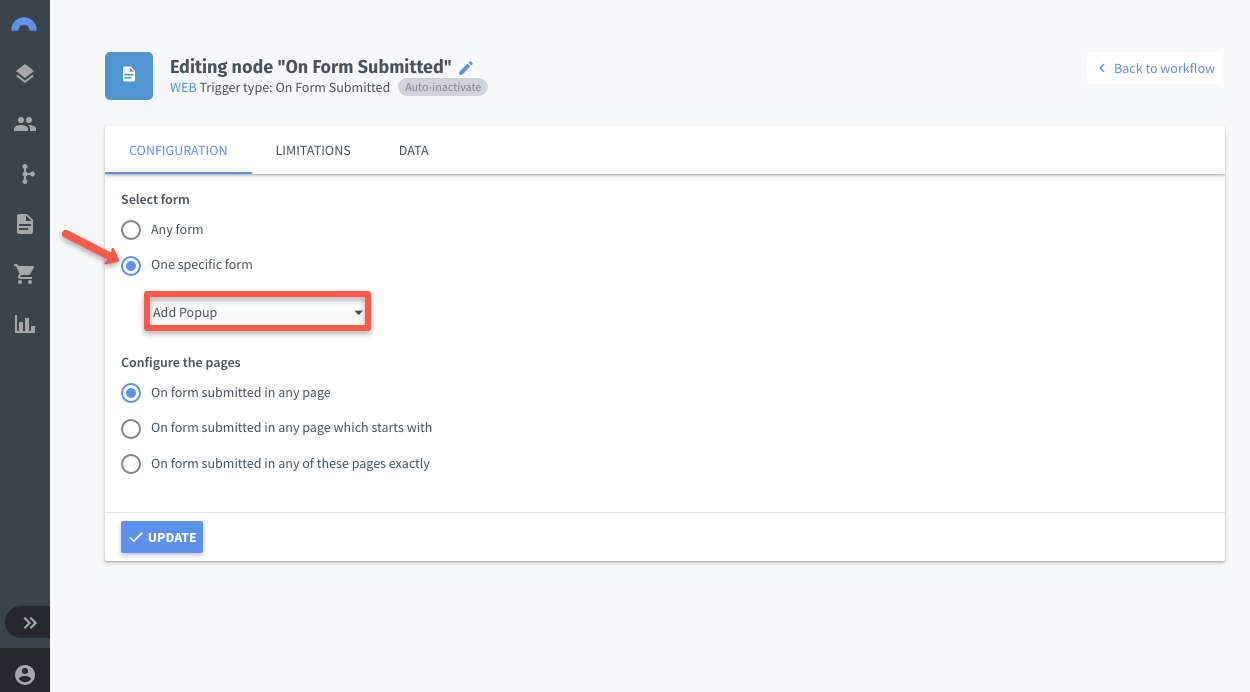The image size is (1250, 692).
Task: Open the layers icon in sidebar
Action: pos(25,74)
